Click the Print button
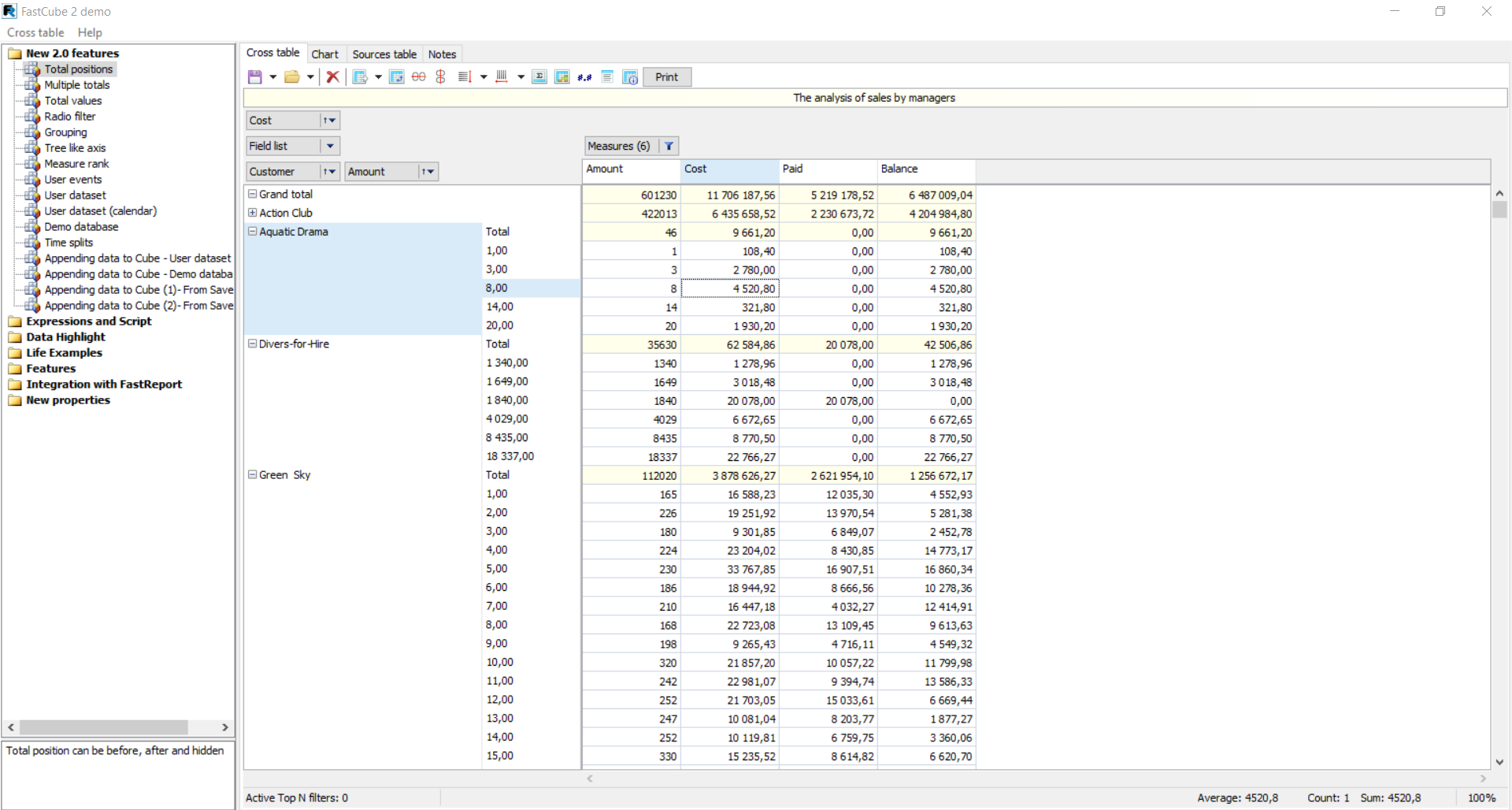This screenshot has height=810, width=1512. point(667,76)
